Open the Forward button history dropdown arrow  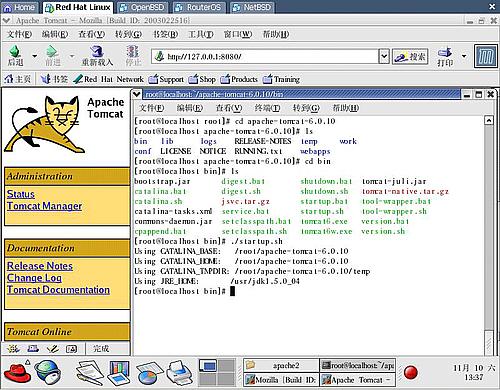click(72, 56)
